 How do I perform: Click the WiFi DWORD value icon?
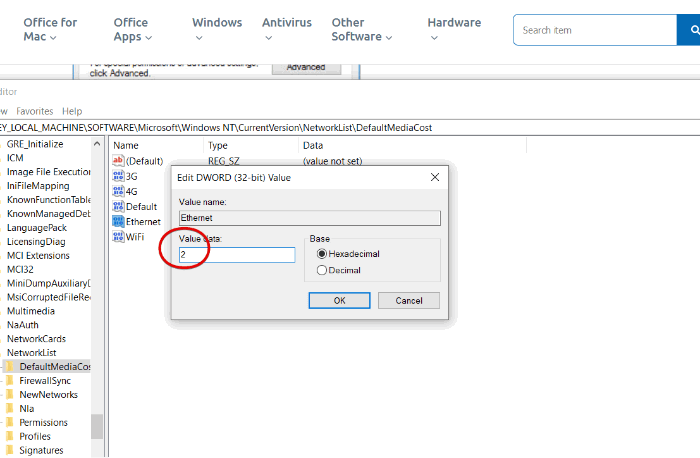tap(118, 237)
